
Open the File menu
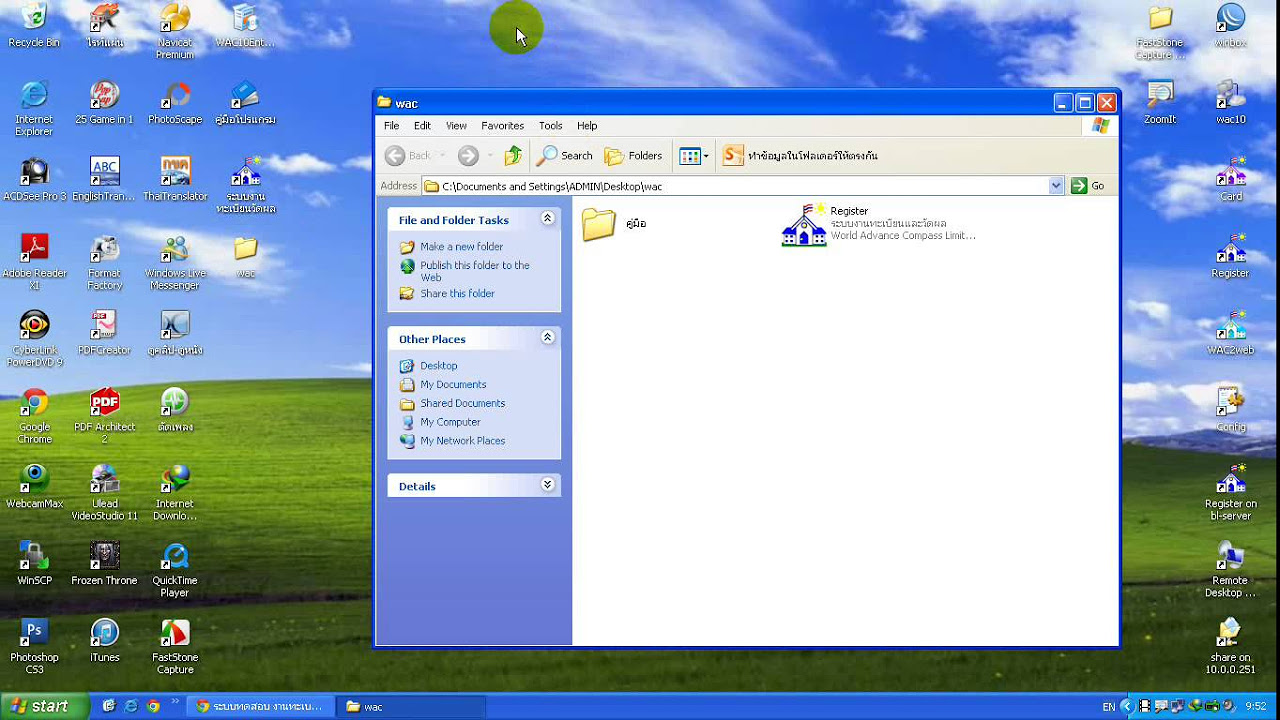pos(391,126)
